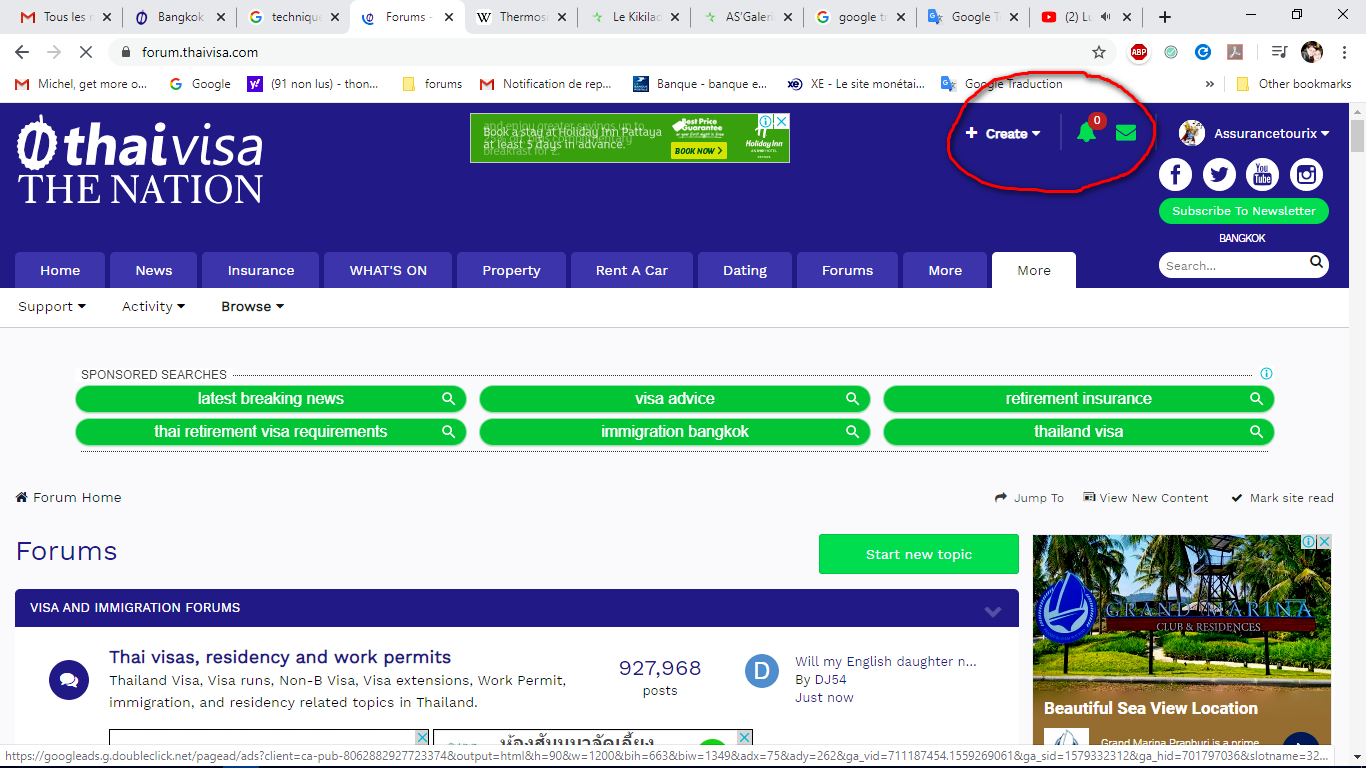Open the Forums navigation tab
The image size is (1366, 768).
(848, 270)
